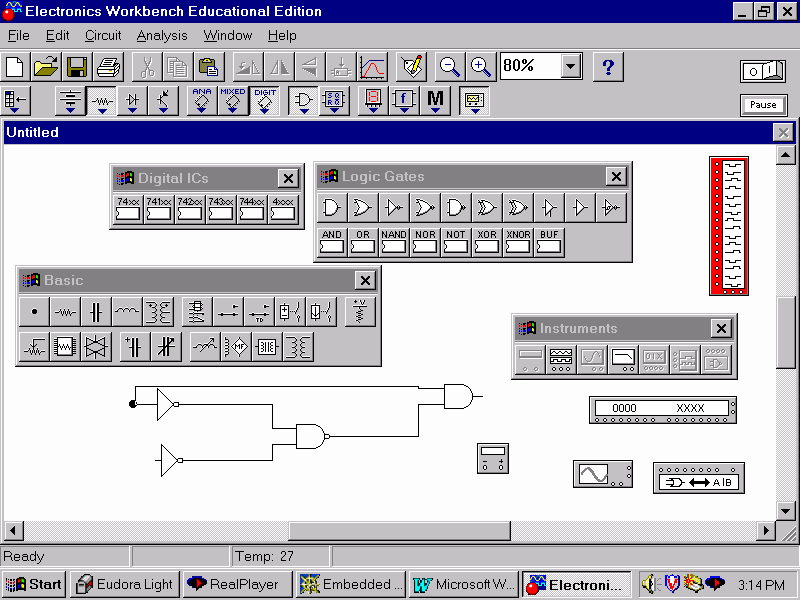The width and height of the screenshot is (800, 600).
Task: Select the word generator instrument on canvas
Action: [x=663, y=410]
